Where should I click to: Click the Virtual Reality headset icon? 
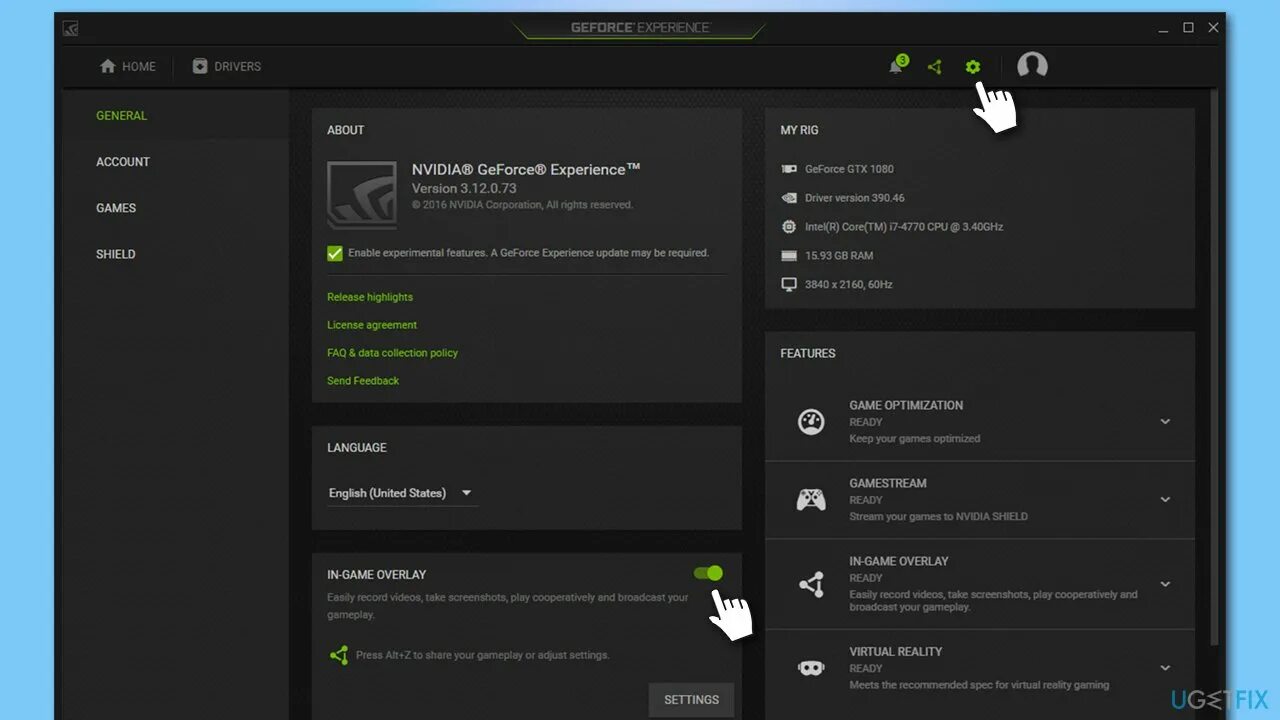coord(811,668)
